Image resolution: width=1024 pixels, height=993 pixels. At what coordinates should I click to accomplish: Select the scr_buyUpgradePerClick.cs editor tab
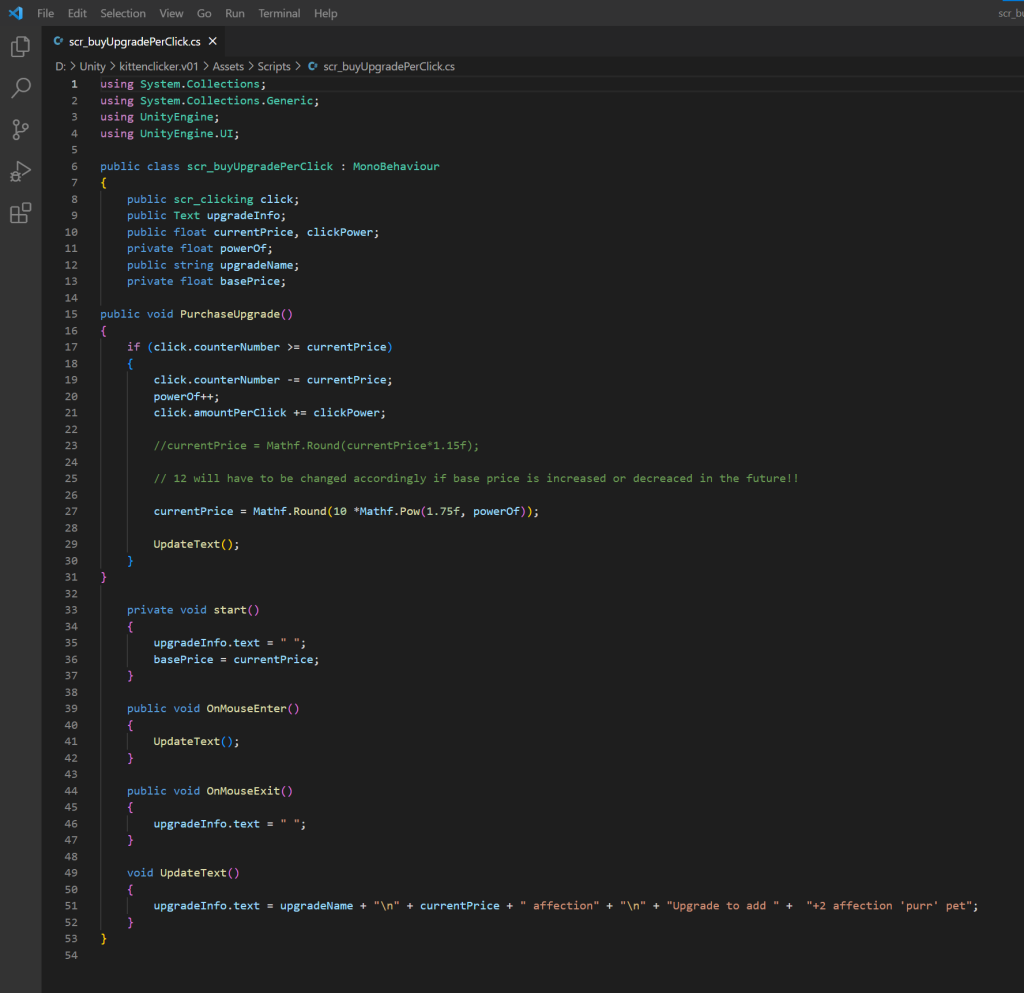tap(134, 42)
